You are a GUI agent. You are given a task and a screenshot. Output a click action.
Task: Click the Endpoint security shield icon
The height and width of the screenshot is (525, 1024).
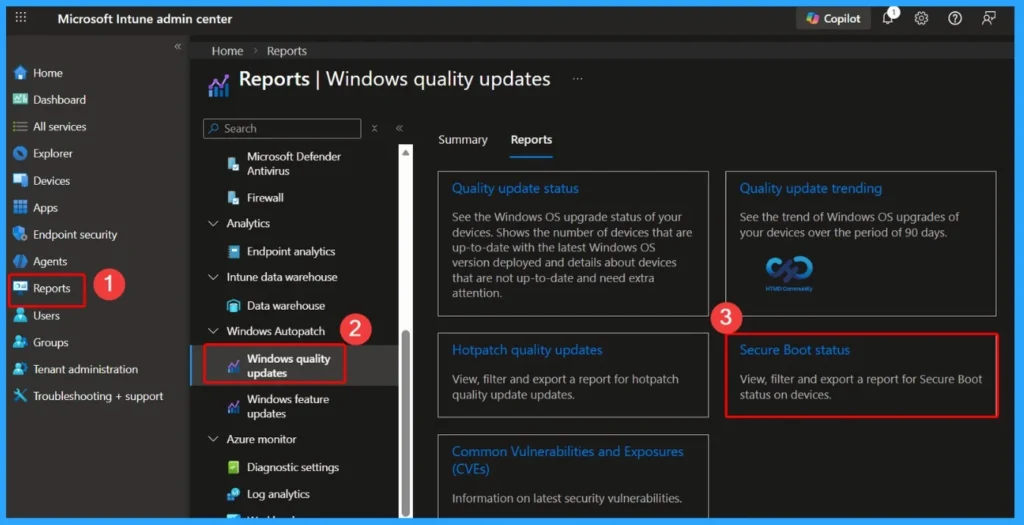tap(20, 234)
